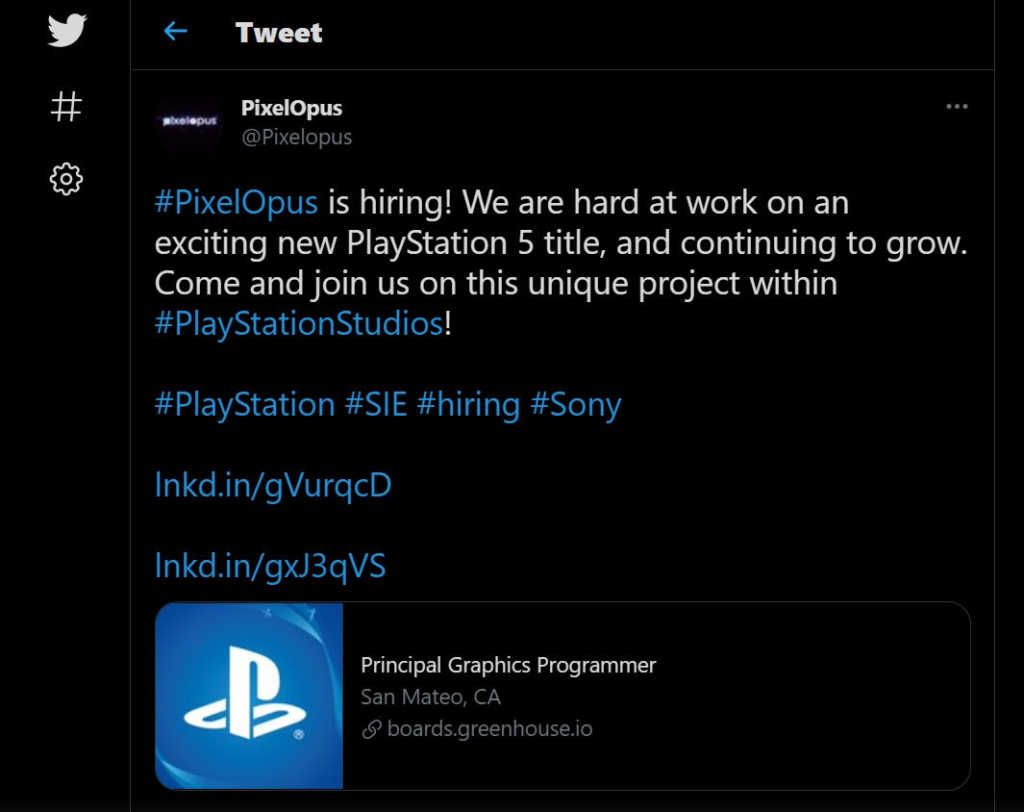Click the #PlayStationStudios hashtag
Screen dimensions: 1024x812
point(299,323)
